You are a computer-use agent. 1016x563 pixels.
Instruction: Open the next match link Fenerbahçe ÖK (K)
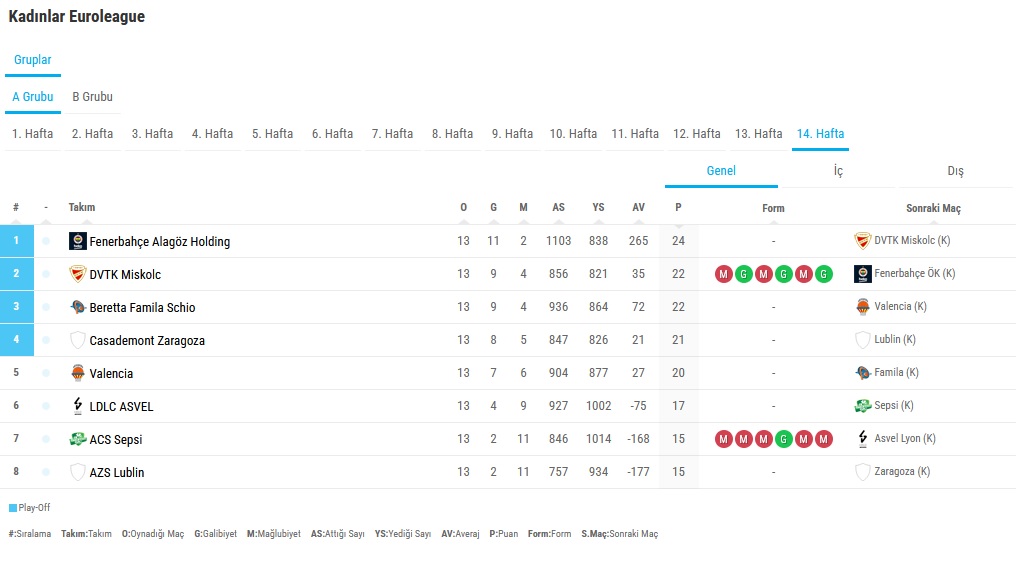(x=914, y=274)
